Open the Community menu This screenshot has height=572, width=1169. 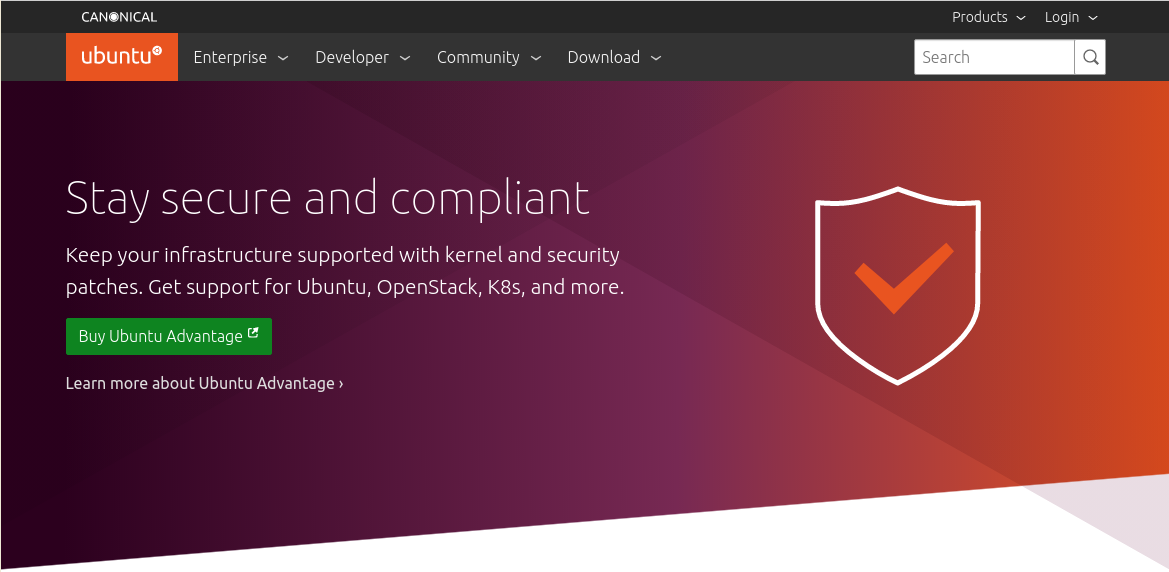pos(489,57)
